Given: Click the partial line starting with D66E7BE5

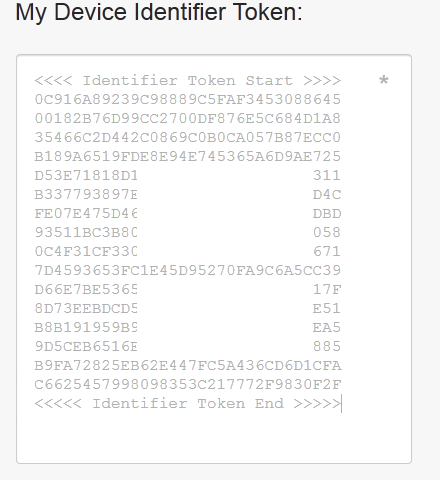Looking at the screenshot, I should (x=86, y=290).
